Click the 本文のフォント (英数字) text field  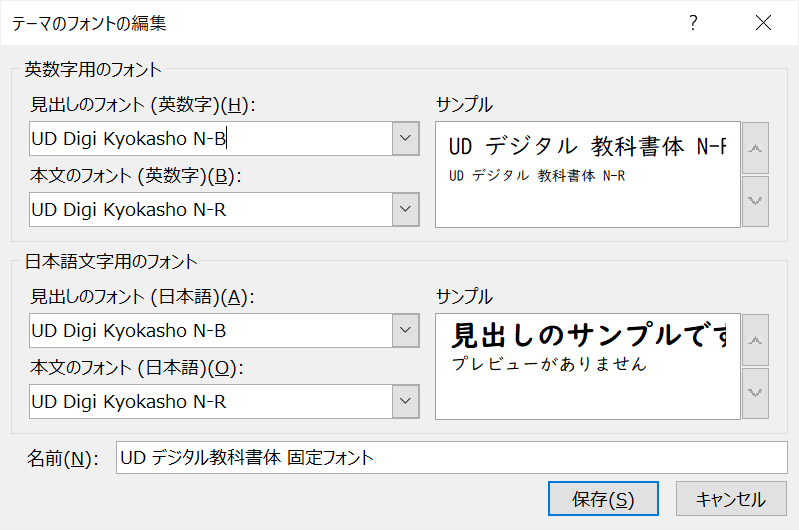pyautogui.click(x=210, y=209)
